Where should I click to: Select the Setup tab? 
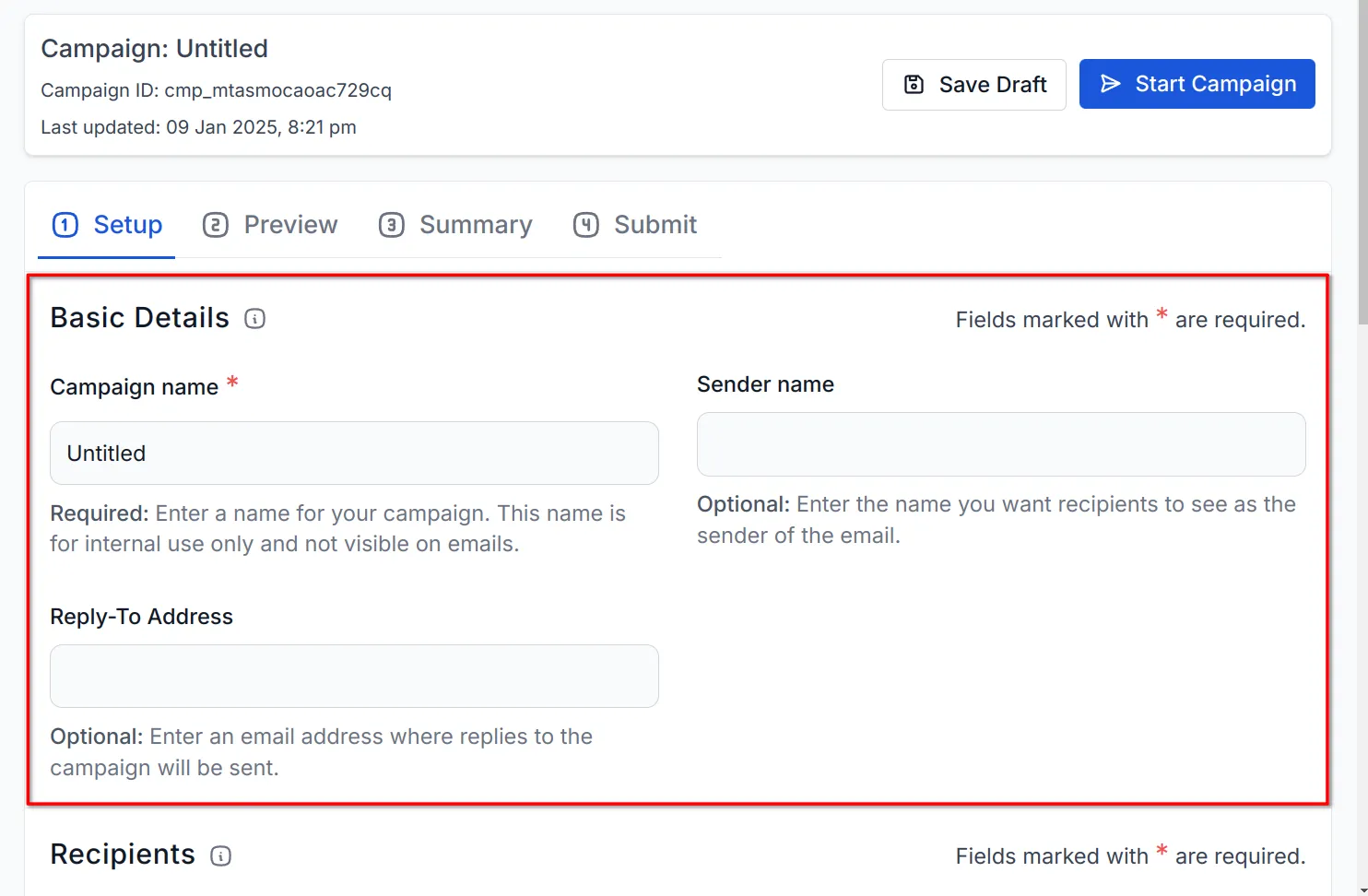click(x=128, y=224)
